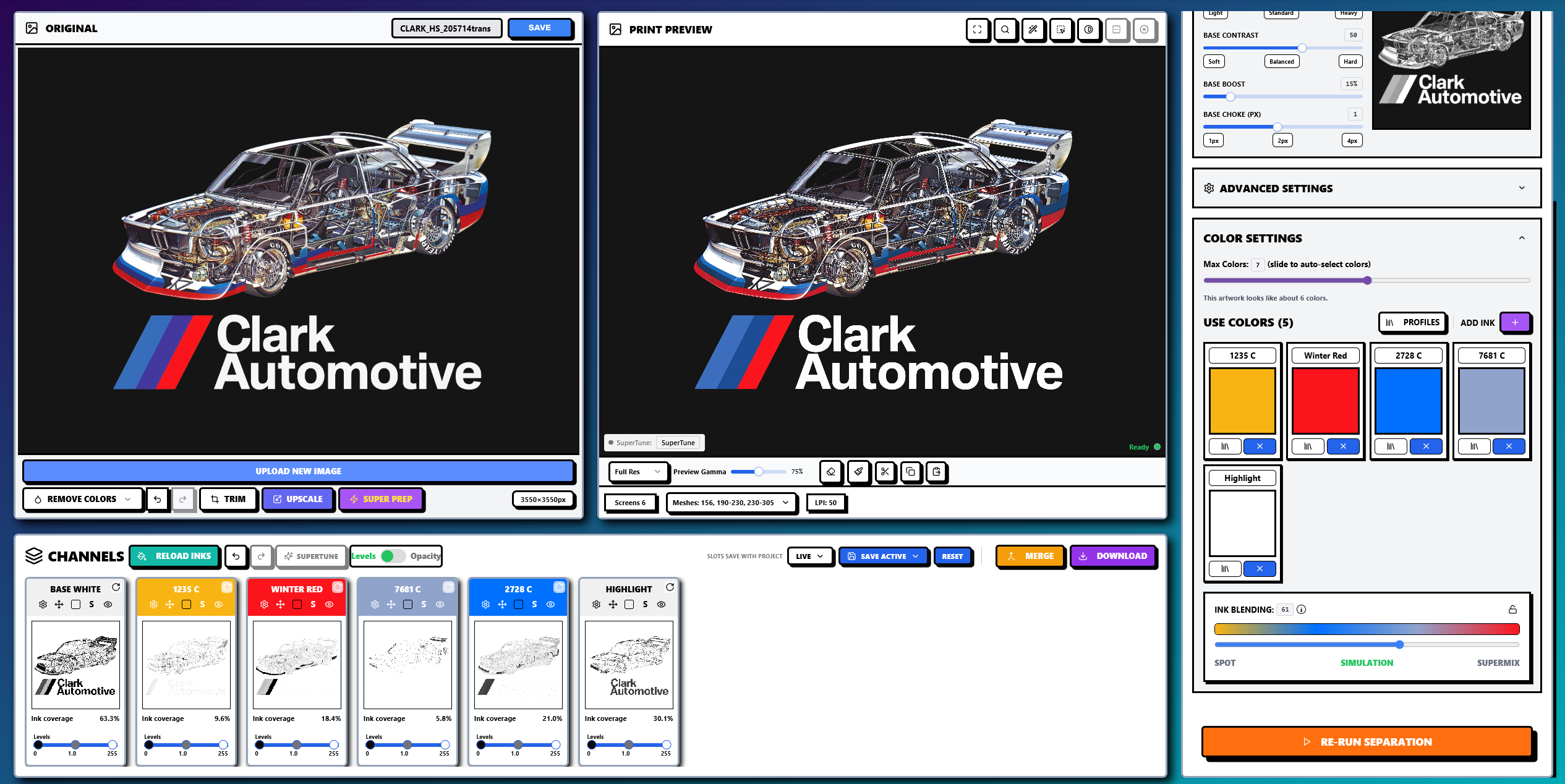The image size is (1565, 784).
Task: Expand the Advanced Settings section
Action: [1366, 188]
